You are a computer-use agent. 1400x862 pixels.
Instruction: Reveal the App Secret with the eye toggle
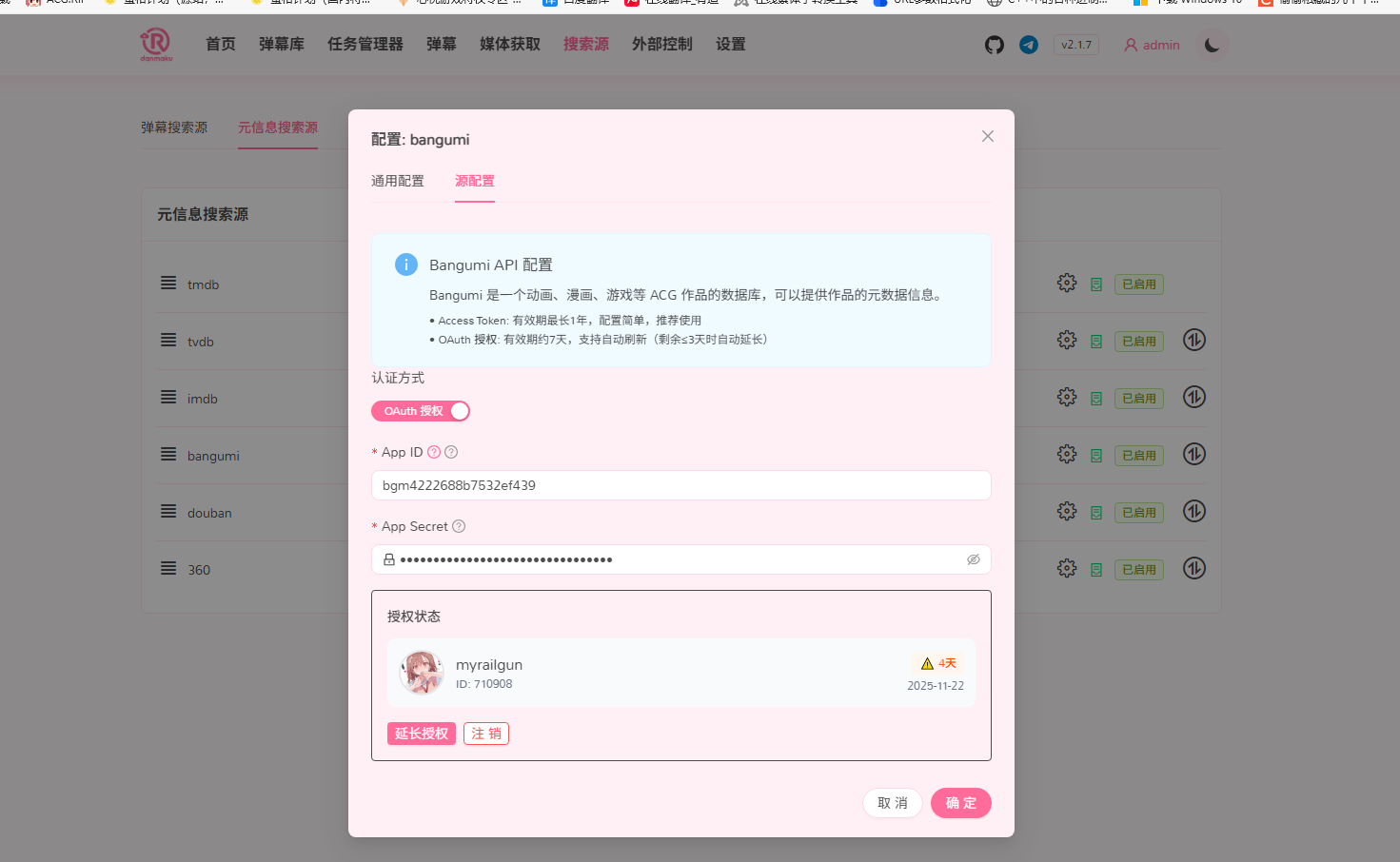pyautogui.click(x=973, y=559)
